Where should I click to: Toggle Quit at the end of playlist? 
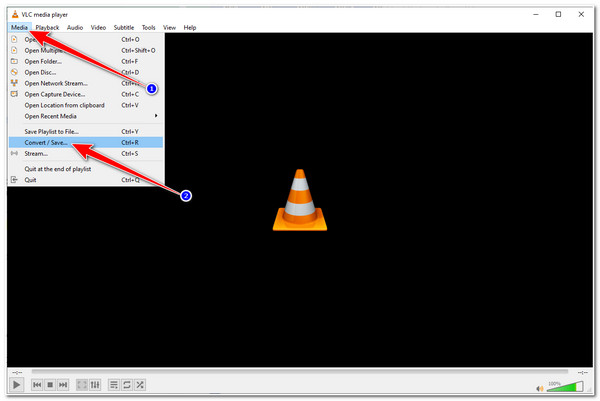[86, 169]
